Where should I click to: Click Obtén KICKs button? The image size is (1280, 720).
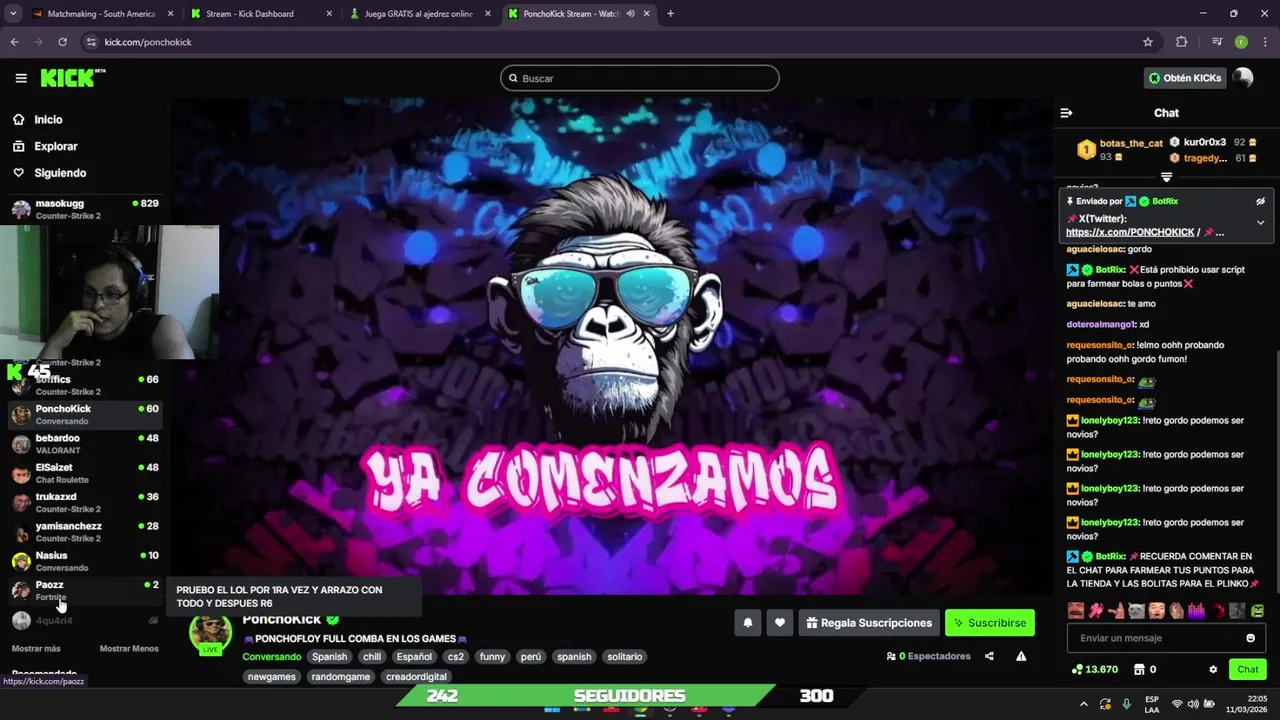coord(1184,78)
